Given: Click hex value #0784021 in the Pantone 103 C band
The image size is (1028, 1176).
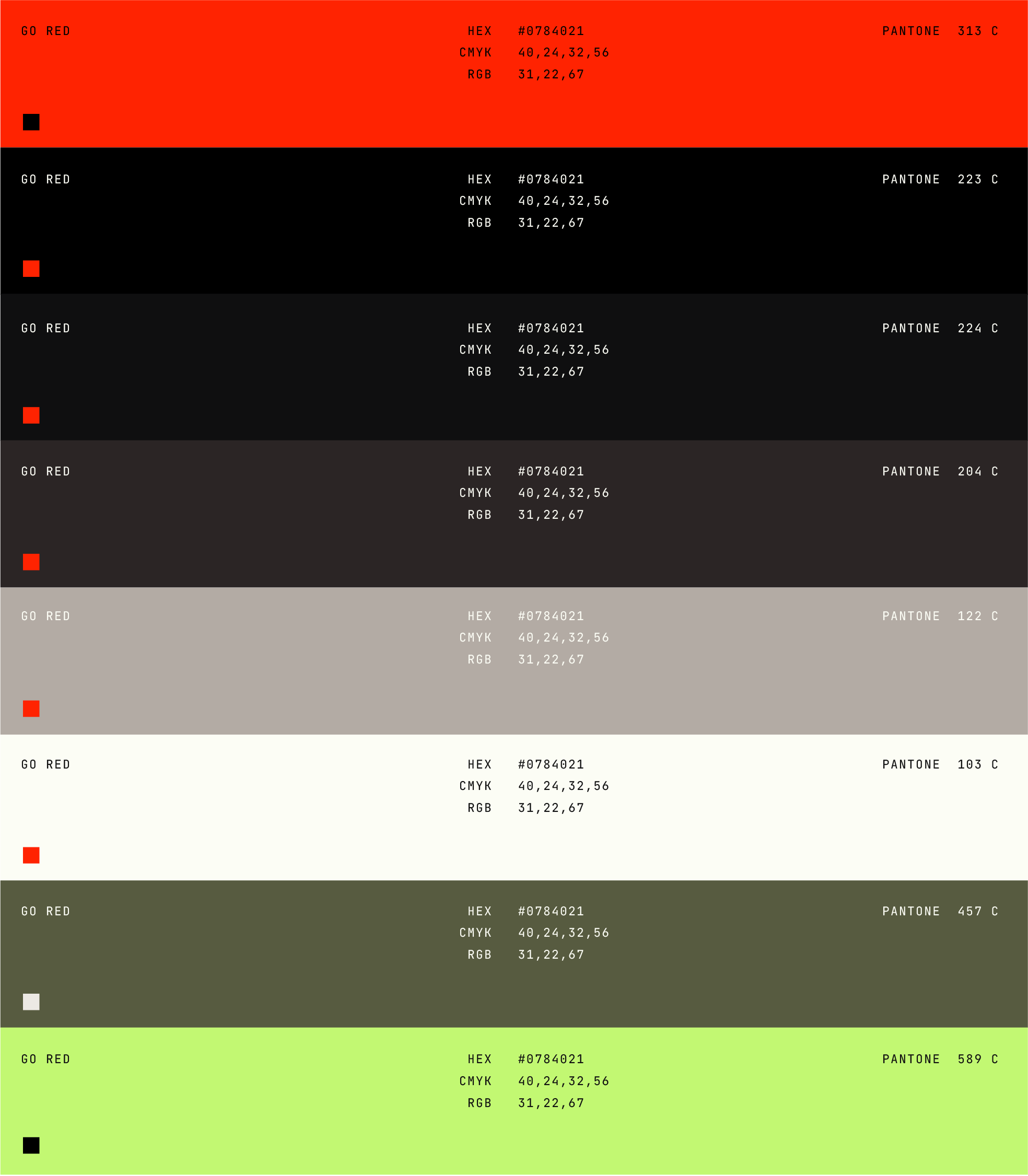Looking at the screenshot, I should 551,765.
